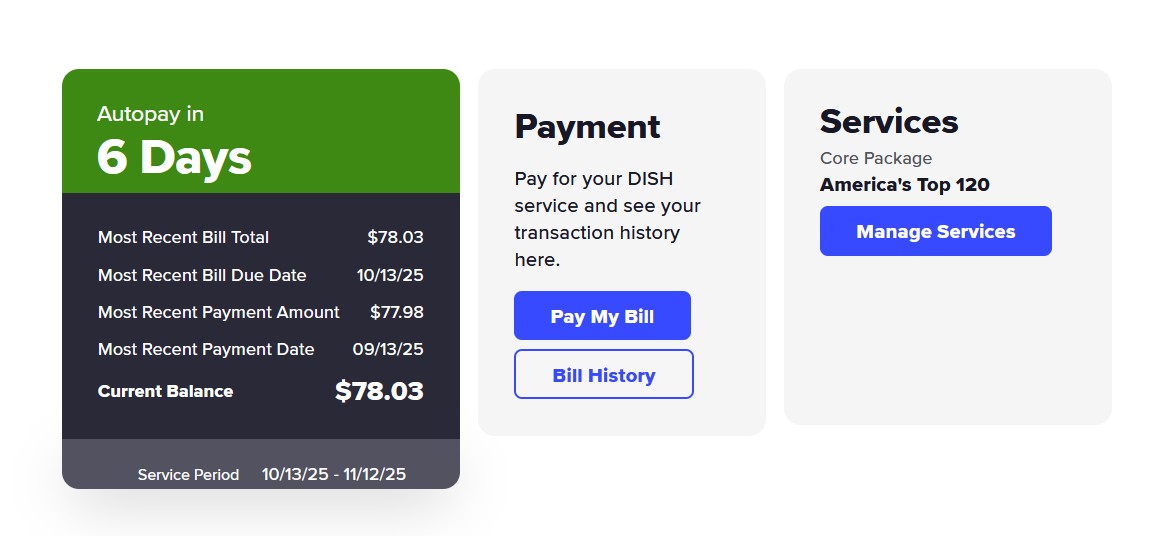Select the 10/13/25 bill due date value
The image size is (1160, 536).
(390, 275)
